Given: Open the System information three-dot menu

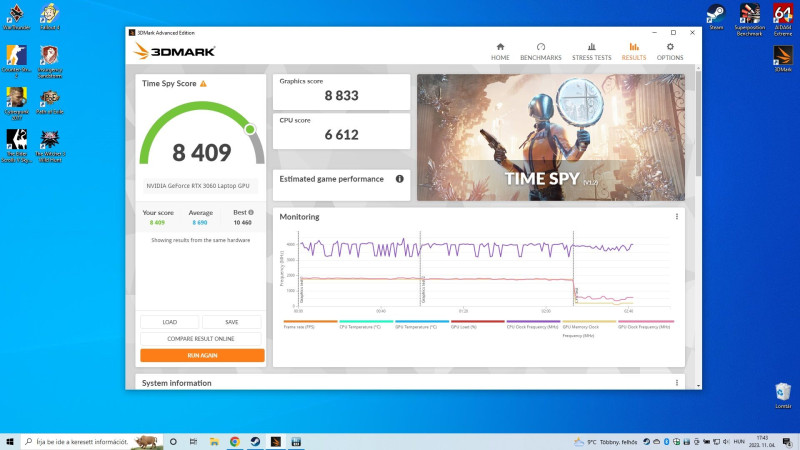Looking at the screenshot, I should 677,383.
